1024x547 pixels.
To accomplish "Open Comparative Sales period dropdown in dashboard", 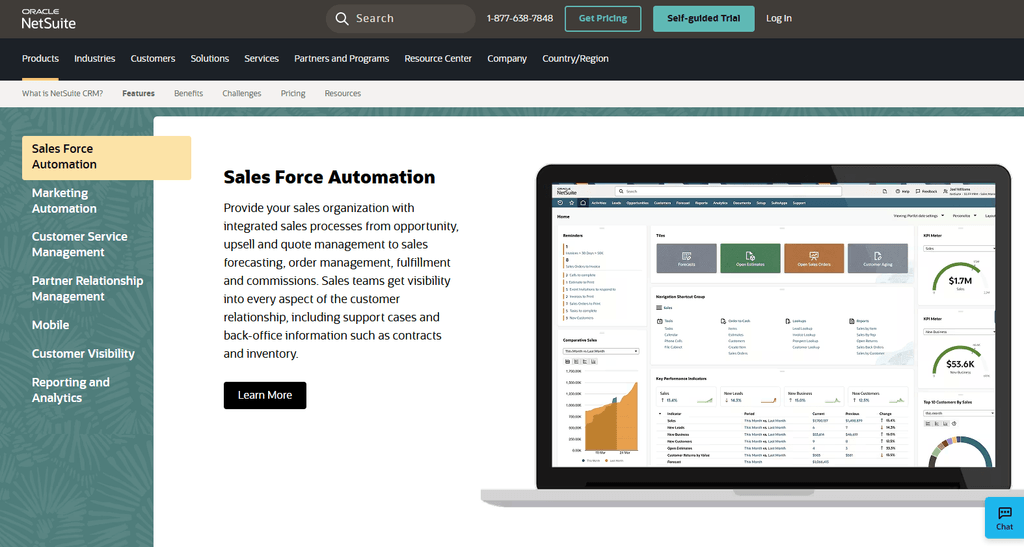I will point(601,351).
